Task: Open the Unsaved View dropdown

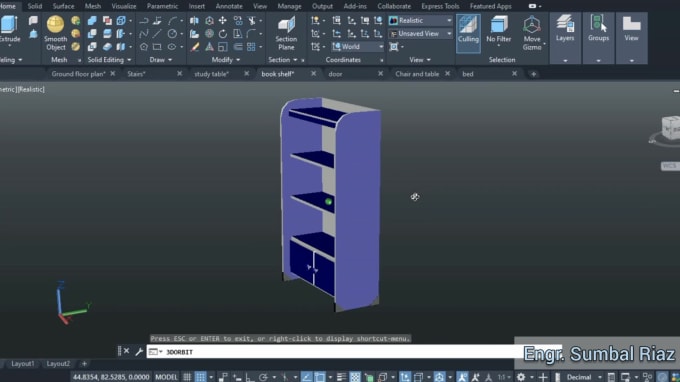Action: coord(420,33)
